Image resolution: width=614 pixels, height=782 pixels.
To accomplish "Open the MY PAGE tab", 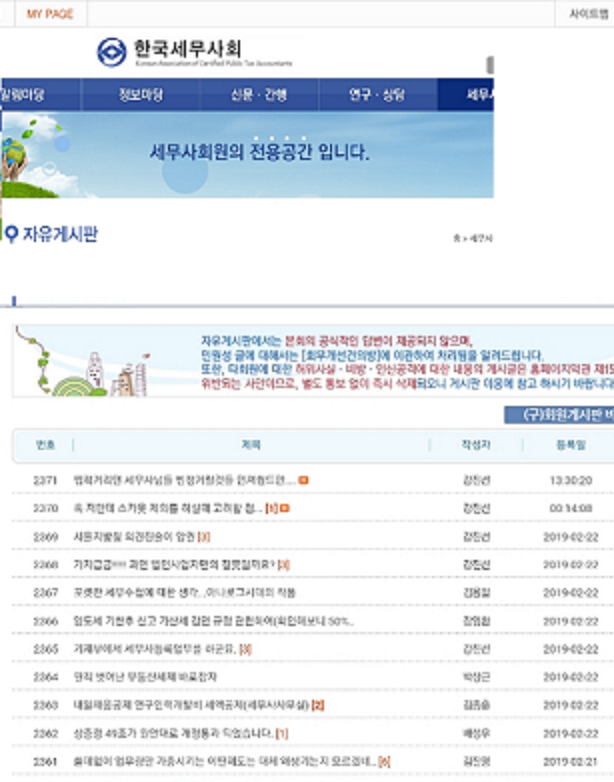I will coord(50,13).
